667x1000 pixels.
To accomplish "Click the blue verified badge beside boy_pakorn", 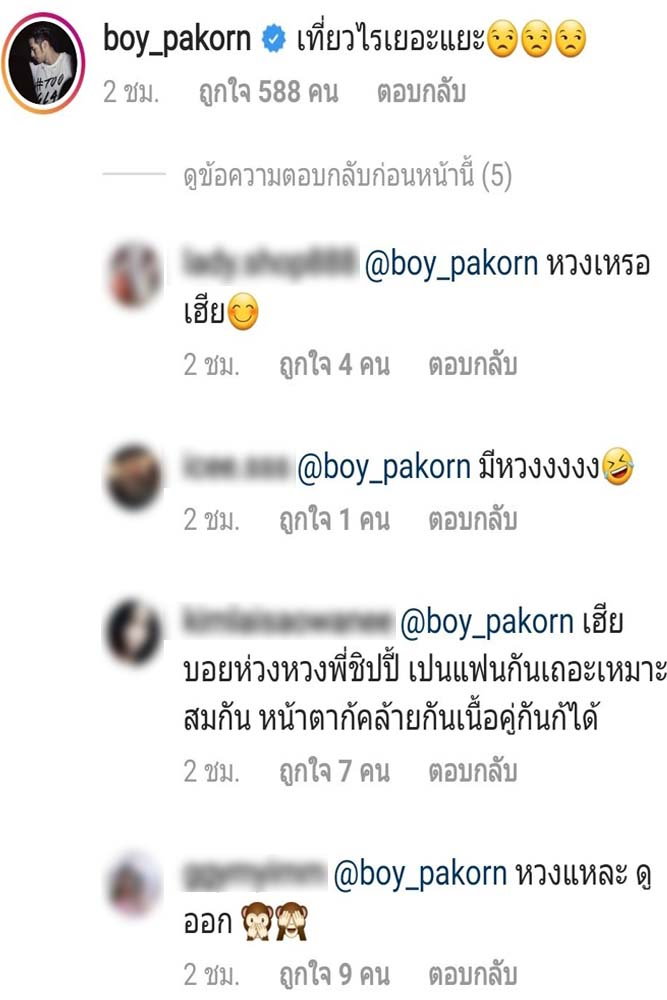I will coord(274,40).
